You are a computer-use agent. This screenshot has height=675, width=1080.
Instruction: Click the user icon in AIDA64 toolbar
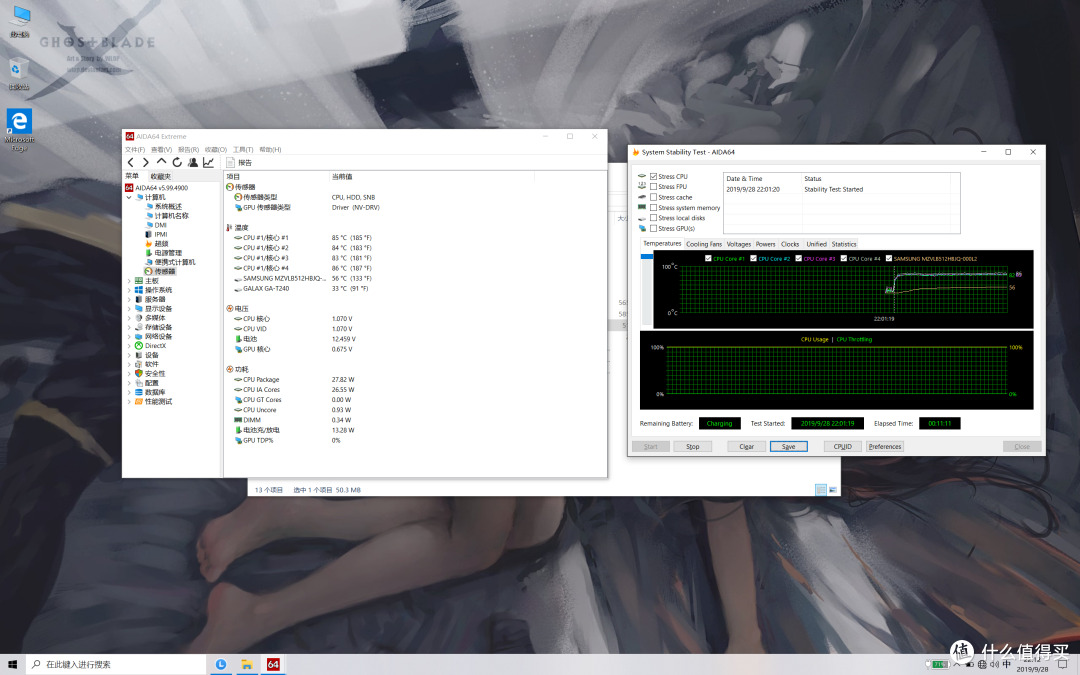[193, 163]
